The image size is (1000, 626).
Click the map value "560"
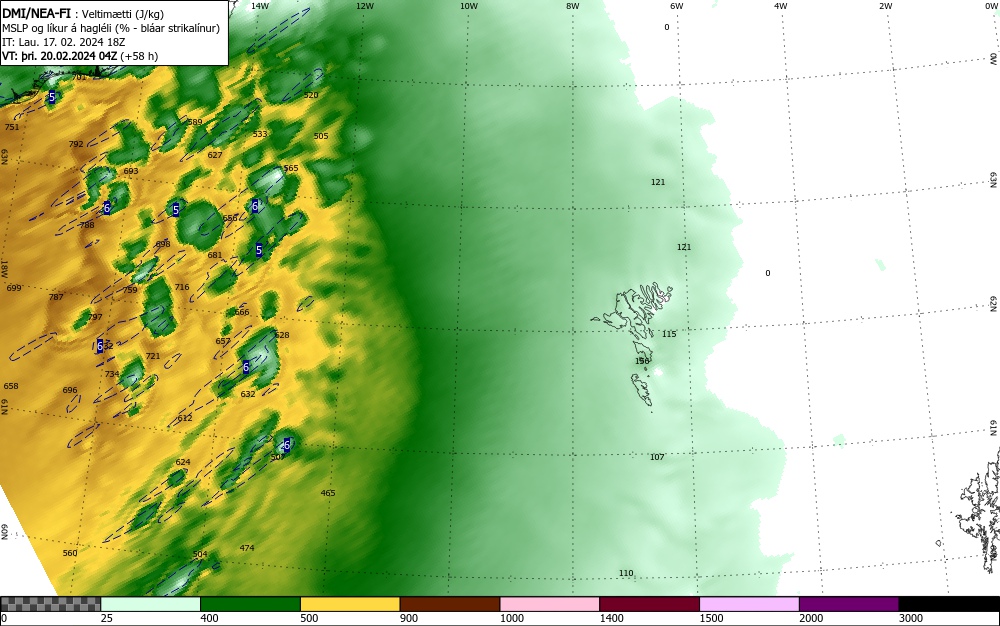click(70, 553)
